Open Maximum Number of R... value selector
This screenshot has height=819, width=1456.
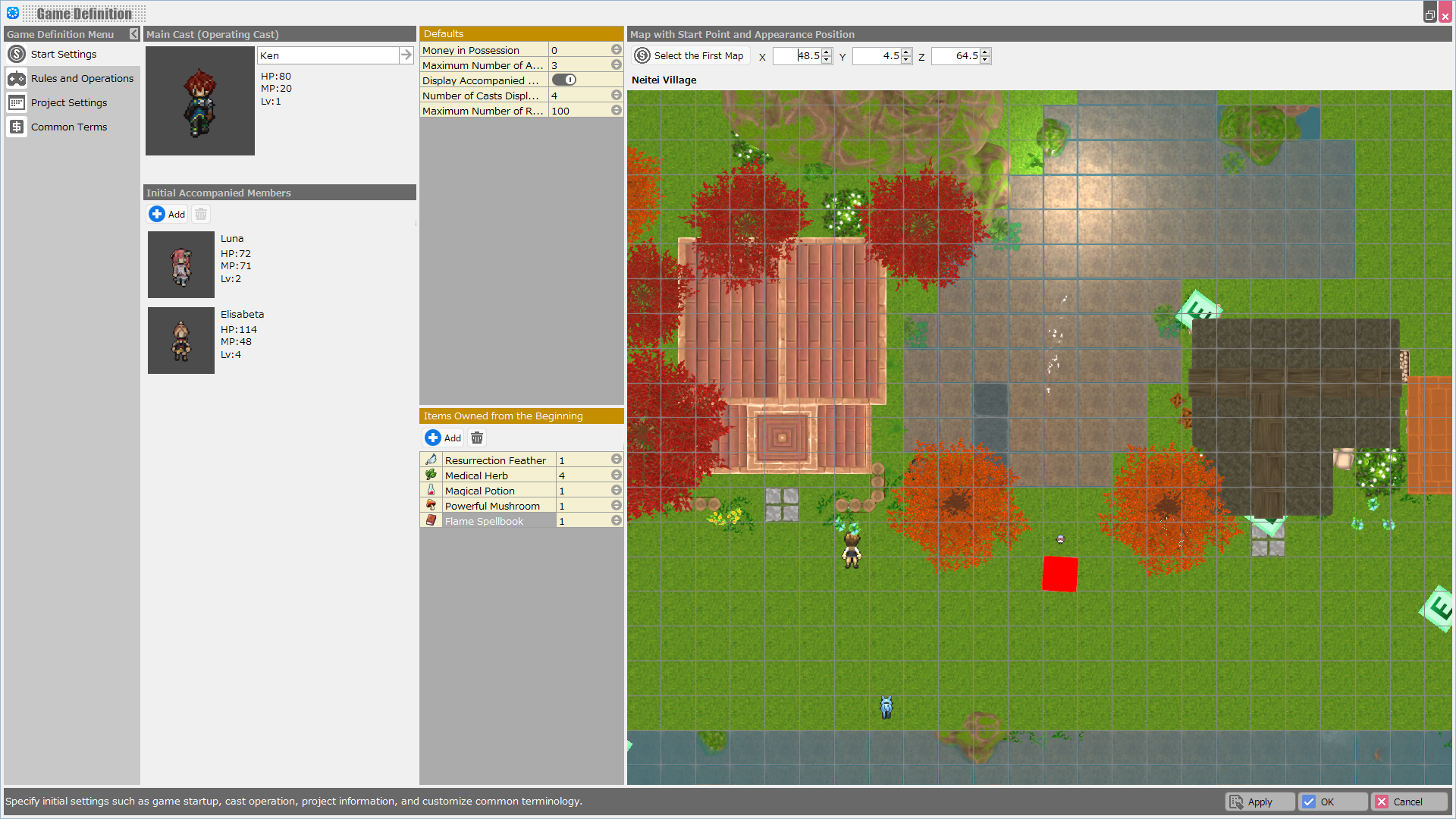click(616, 111)
